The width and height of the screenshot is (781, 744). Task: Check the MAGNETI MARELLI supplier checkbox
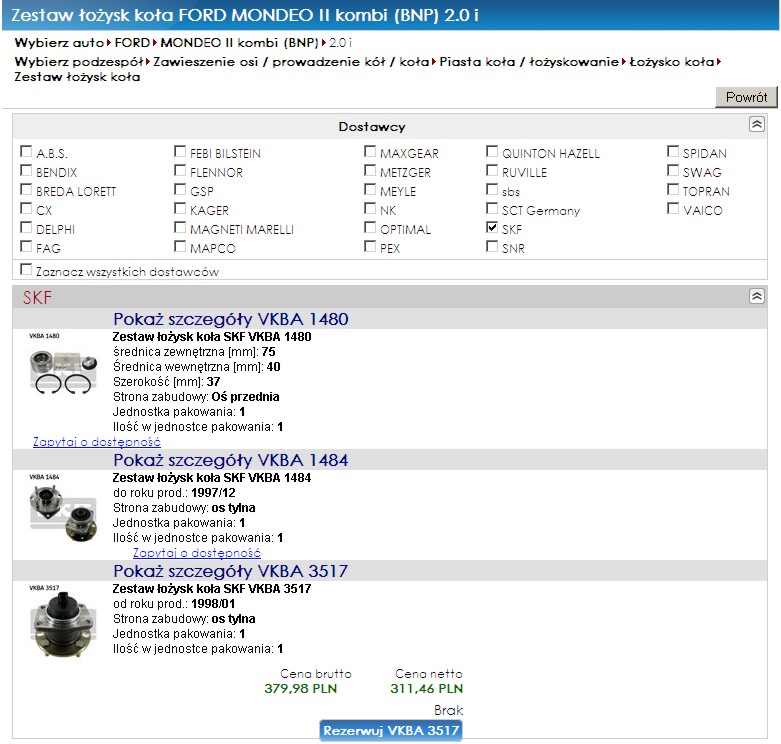coord(180,227)
